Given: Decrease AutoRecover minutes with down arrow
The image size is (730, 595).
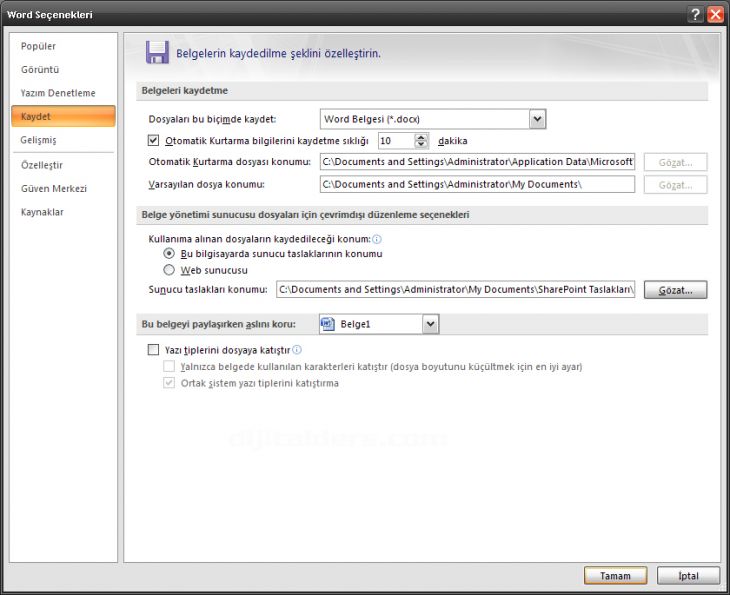Looking at the screenshot, I should (421, 144).
